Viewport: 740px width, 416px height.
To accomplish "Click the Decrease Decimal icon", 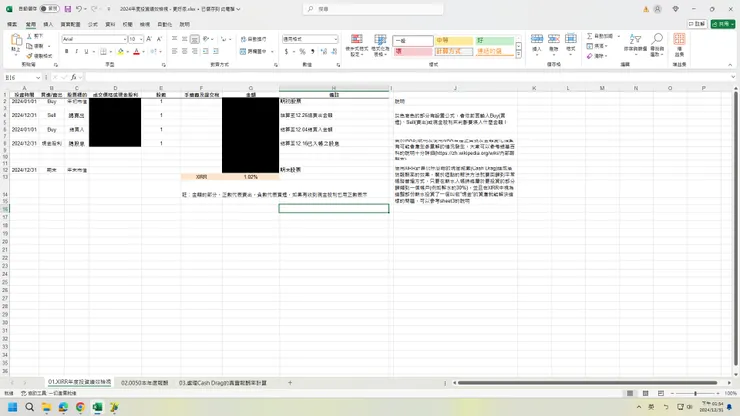I will coord(334,51).
